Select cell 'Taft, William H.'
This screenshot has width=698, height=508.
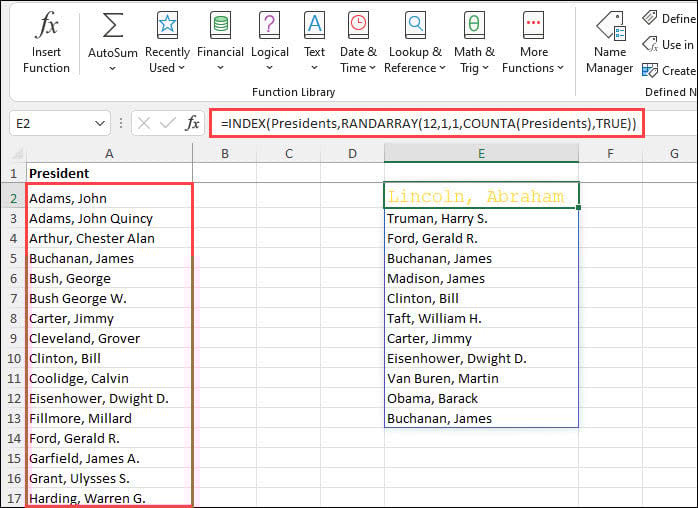481,318
